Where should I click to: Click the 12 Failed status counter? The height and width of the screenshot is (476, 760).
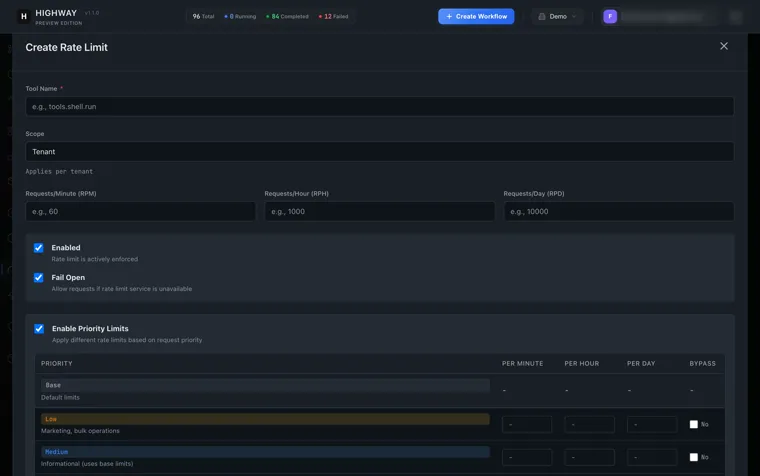pos(333,16)
